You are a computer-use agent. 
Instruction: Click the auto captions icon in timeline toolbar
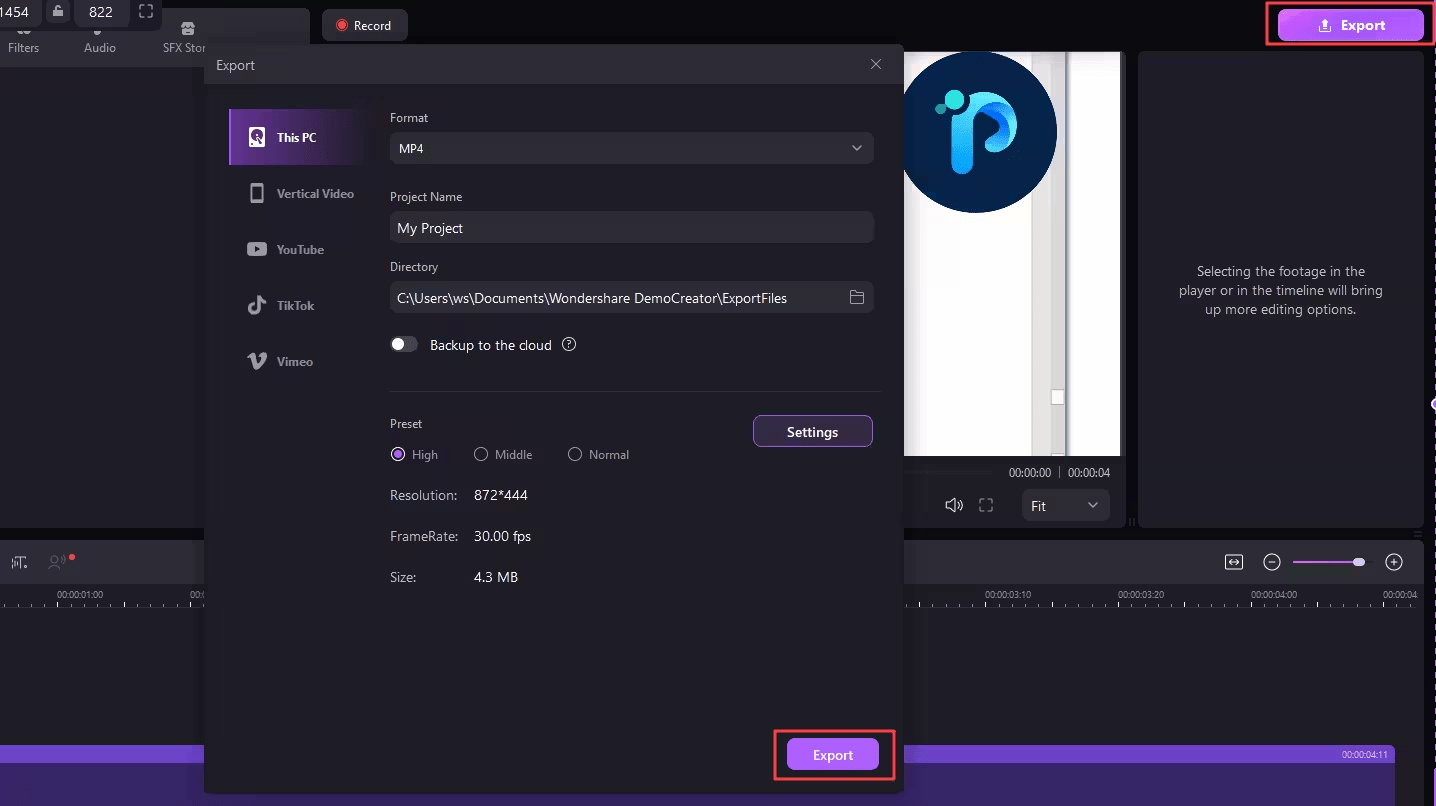pos(19,562)
